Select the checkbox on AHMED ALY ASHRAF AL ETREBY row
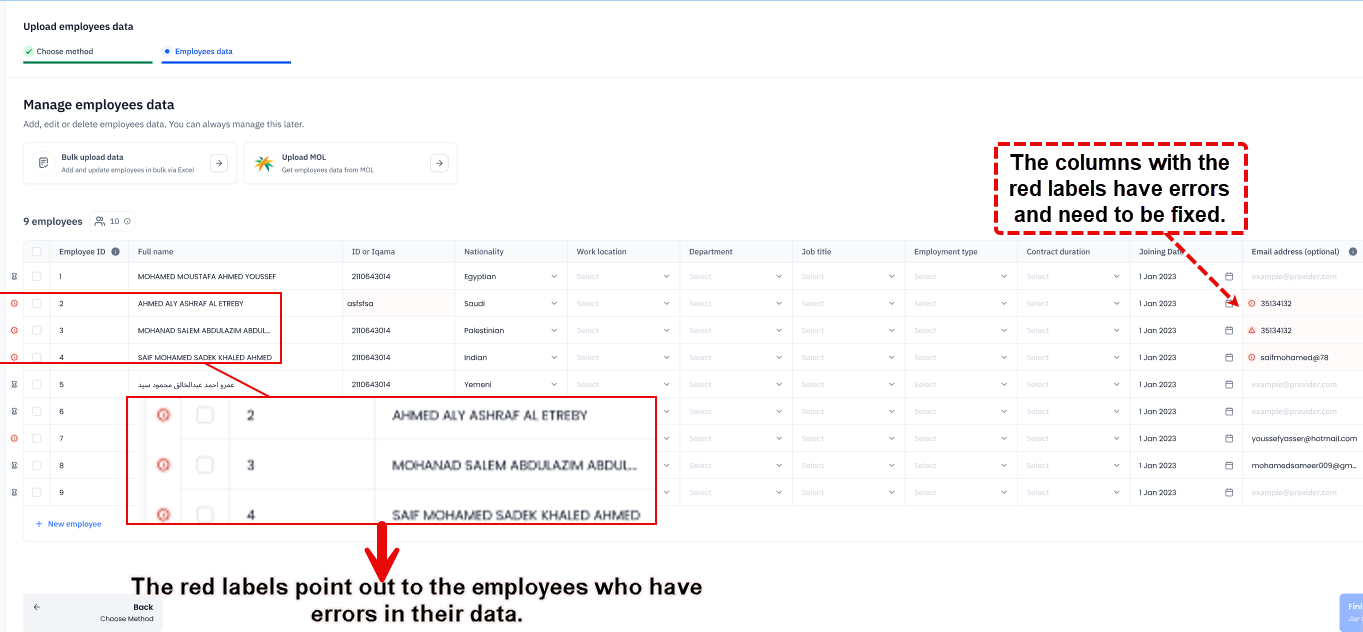 [36, 303]
